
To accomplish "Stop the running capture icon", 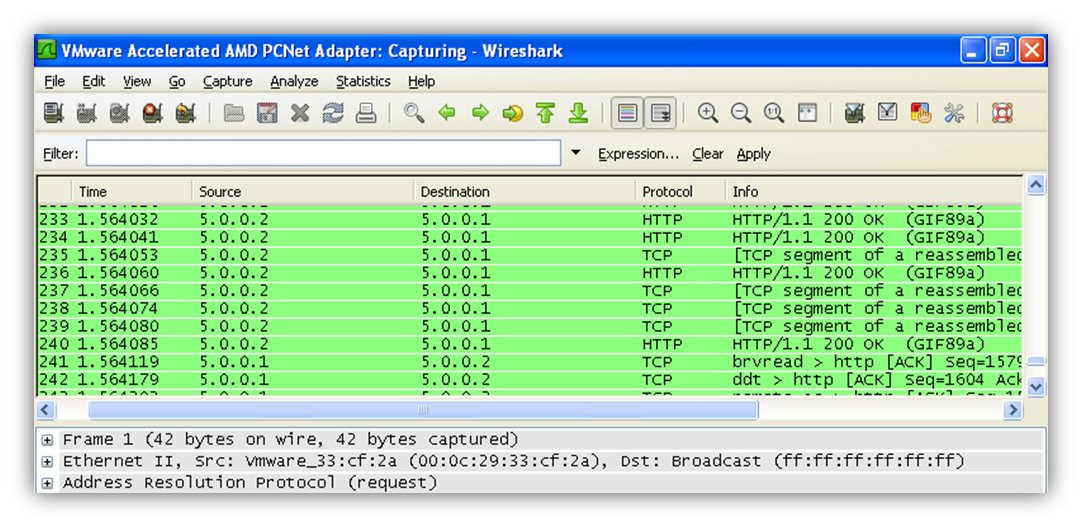I will pyautogui.click(x=153, y=112).
